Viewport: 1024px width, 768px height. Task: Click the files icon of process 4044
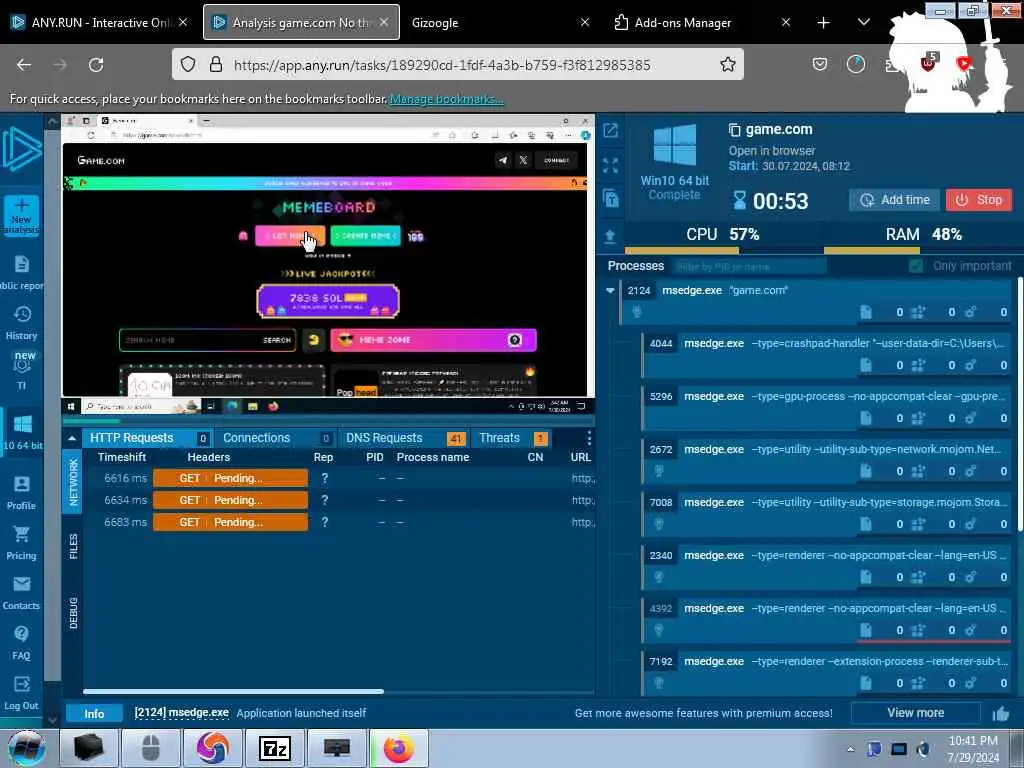click(866, 365)
